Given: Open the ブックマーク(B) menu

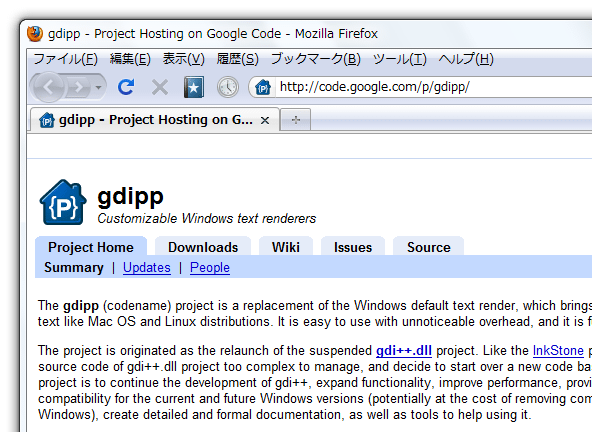Looking at the screenshot, I should [316, 59].
